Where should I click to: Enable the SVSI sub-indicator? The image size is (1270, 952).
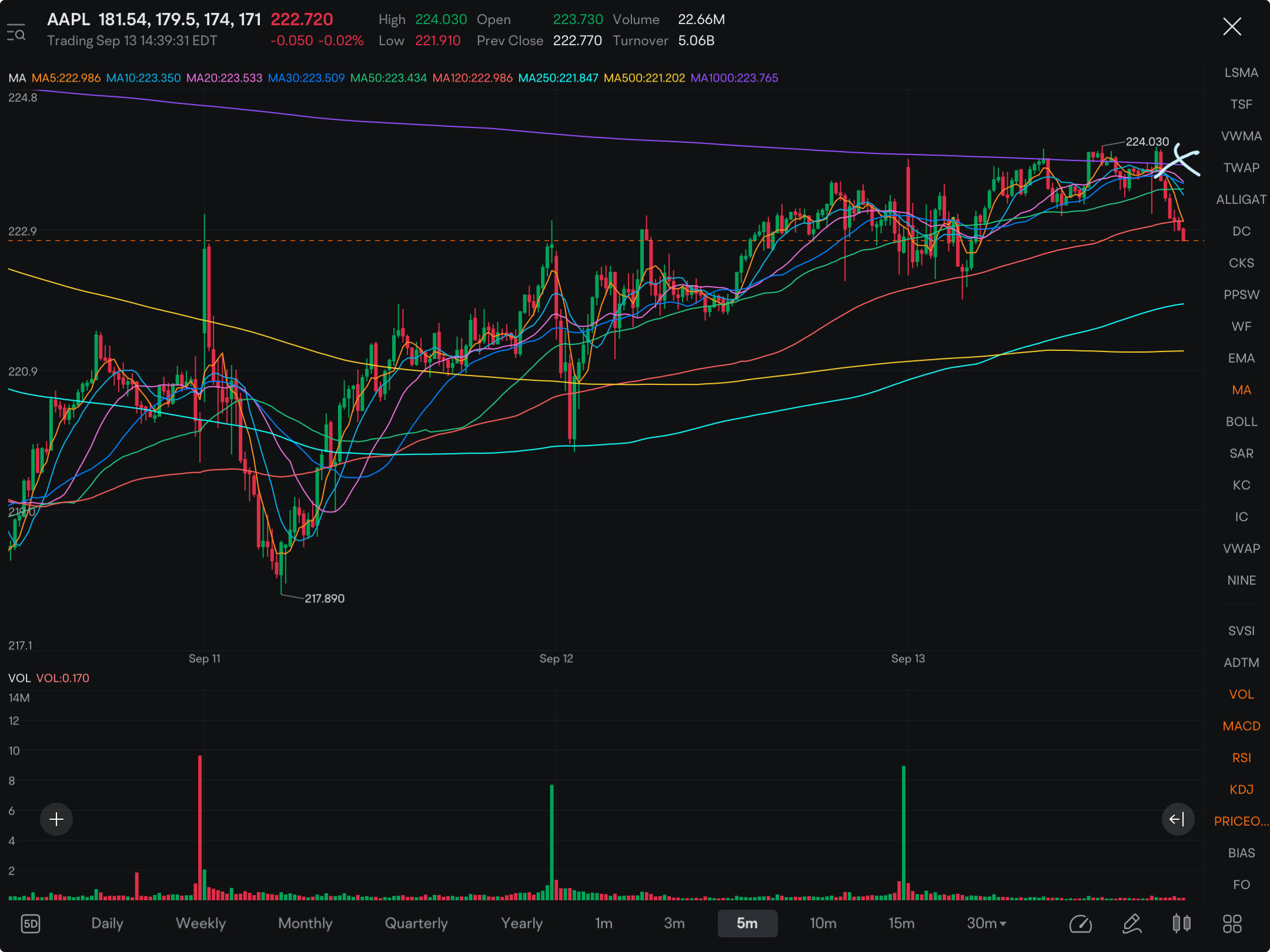coord(1241,631)
